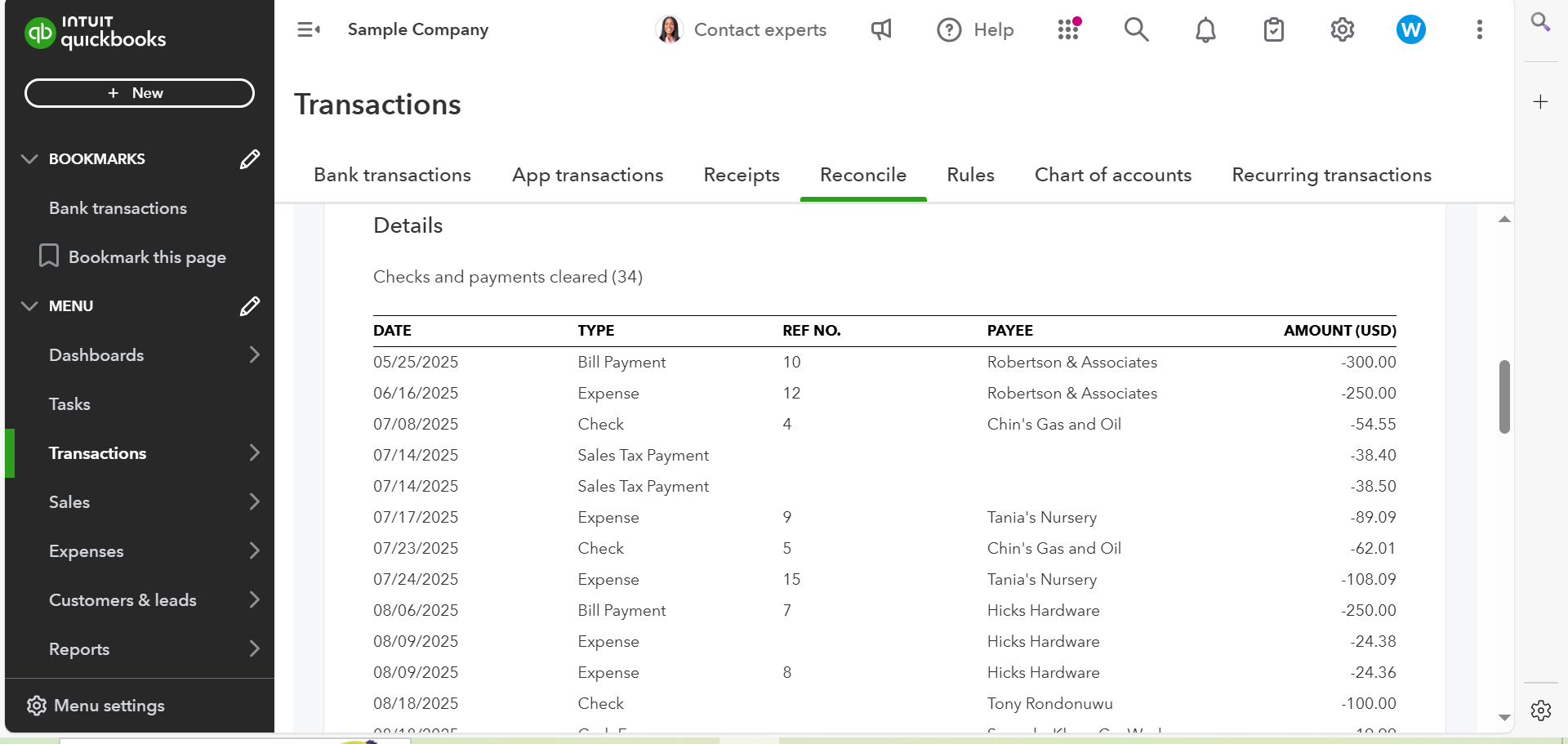The height and width of the screenshot is (744, 1568).
Task: Expand the Reports submenu
Action: [254, 649]
